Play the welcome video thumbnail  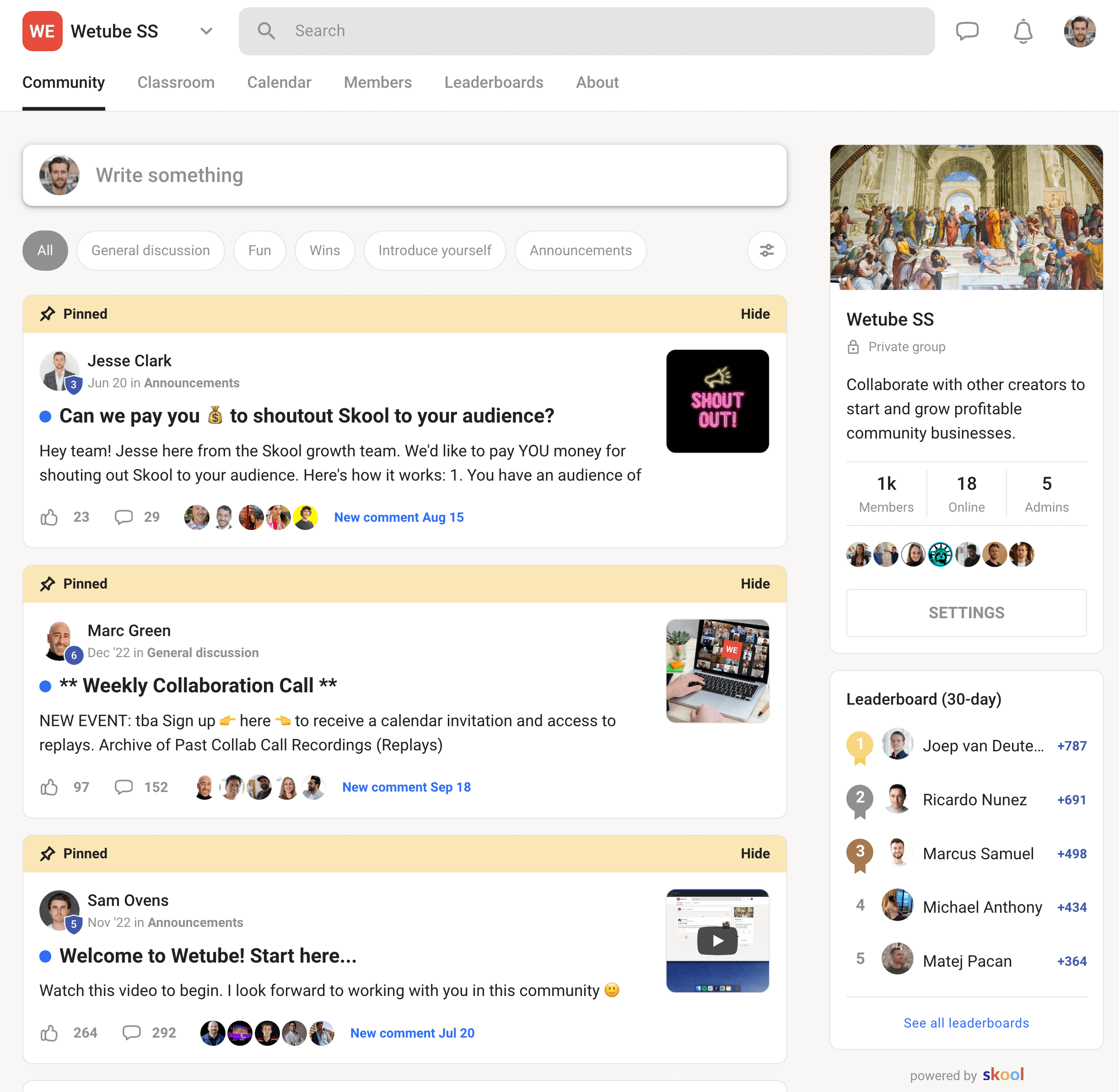(x=717, y=940)
